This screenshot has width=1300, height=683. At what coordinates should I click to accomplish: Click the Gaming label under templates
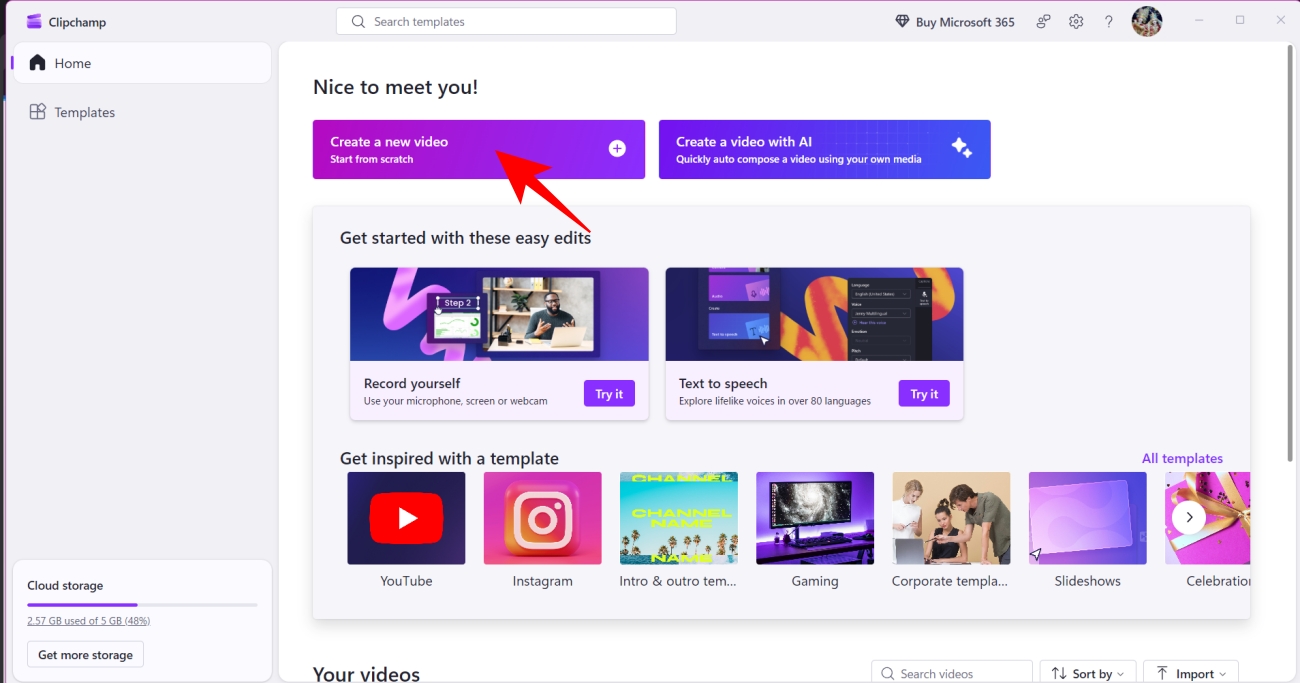click(x=815, y=581)
